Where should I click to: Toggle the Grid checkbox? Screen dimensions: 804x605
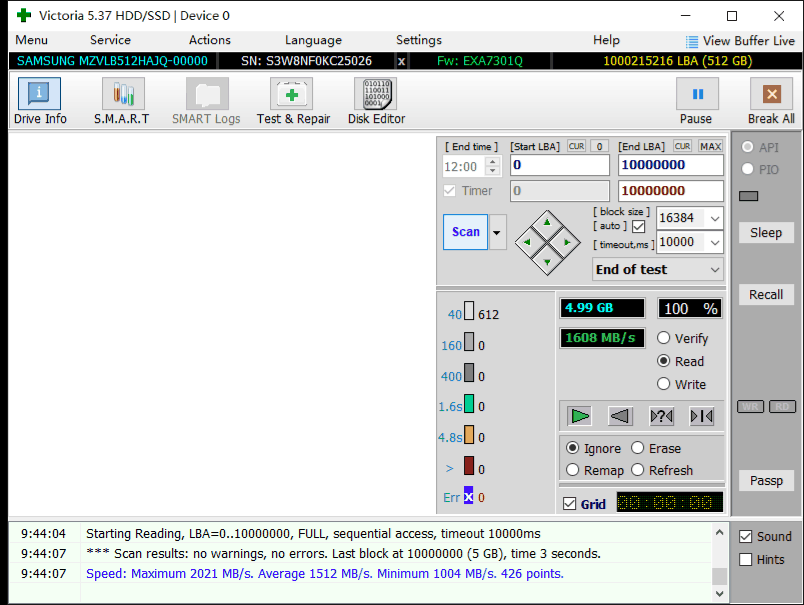570,504
